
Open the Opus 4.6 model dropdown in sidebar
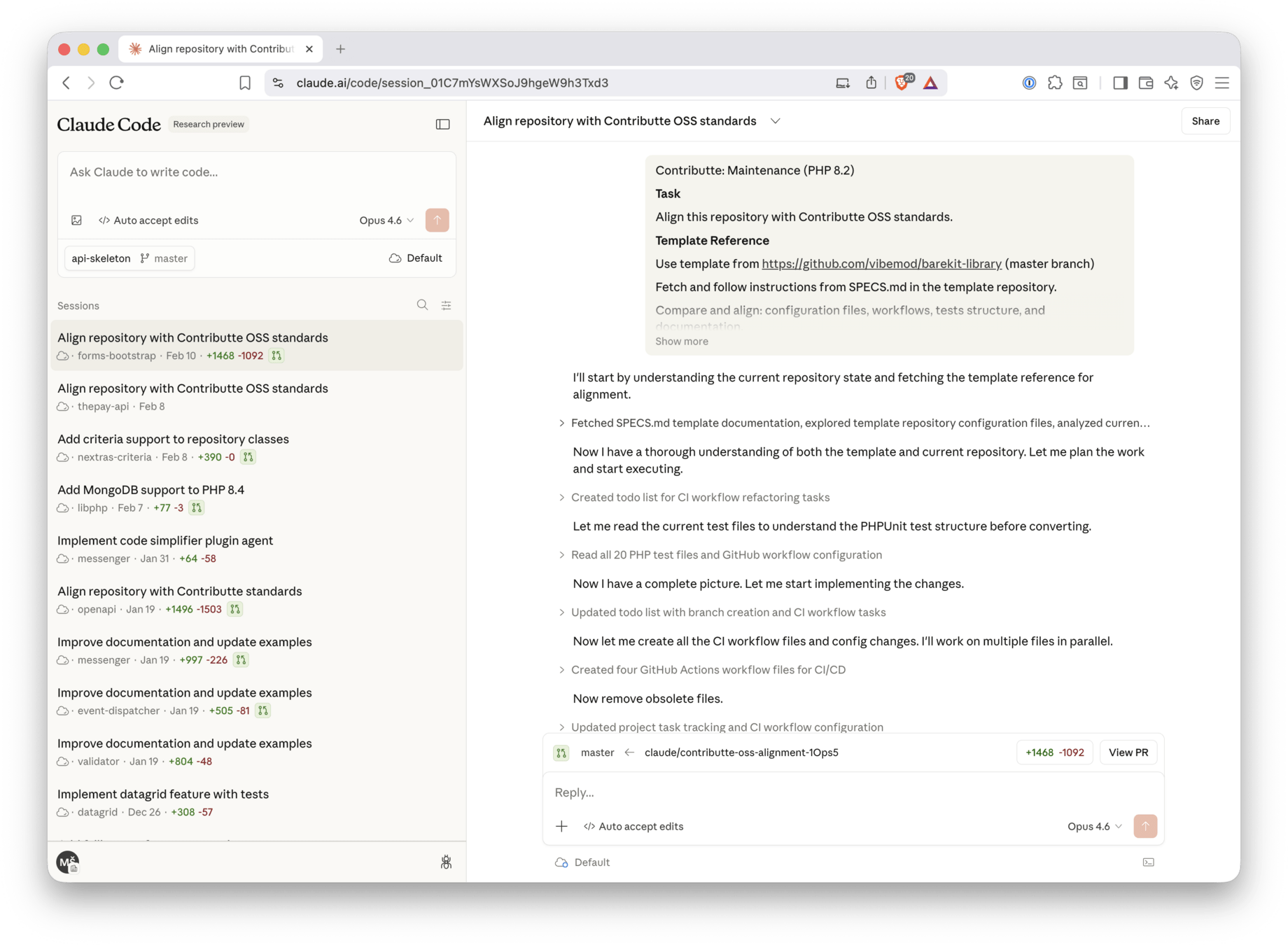click(386, 220)
